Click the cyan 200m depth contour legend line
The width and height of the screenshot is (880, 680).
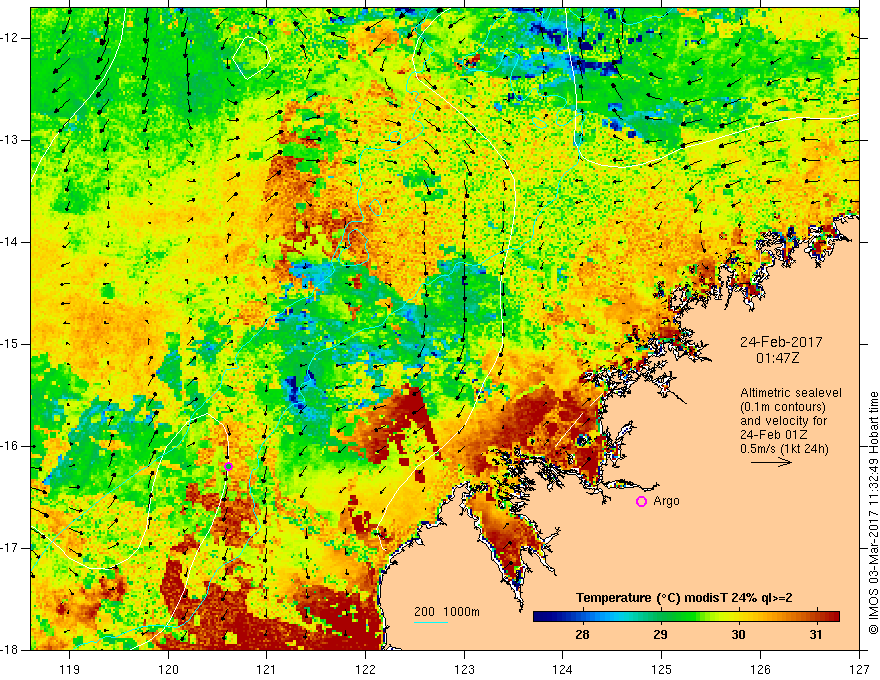tap(430, 622)
